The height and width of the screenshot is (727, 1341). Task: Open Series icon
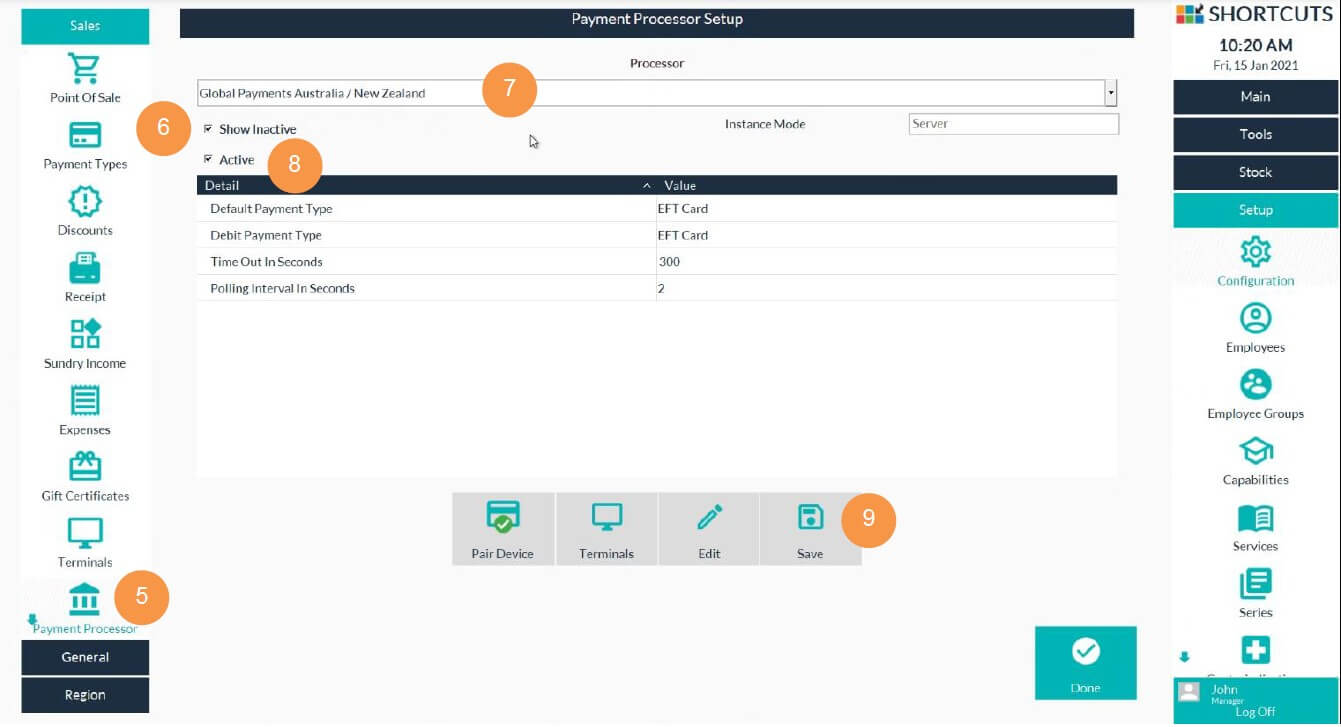coord(1255,584)
